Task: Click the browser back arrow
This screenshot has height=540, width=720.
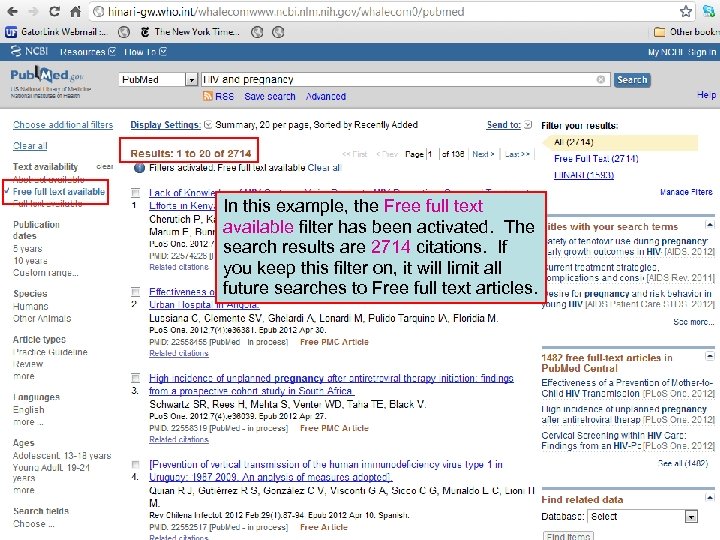Action: [x=12, y=11]
